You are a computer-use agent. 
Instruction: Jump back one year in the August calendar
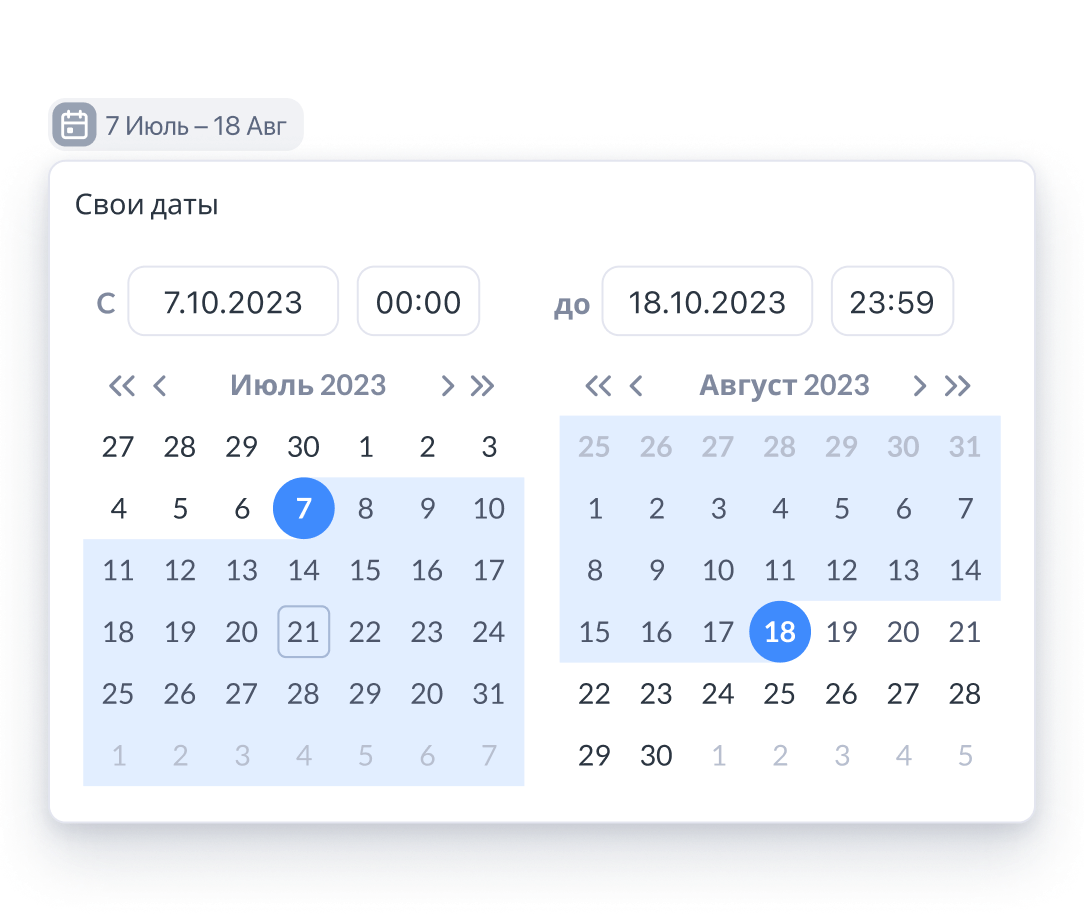click(x=598, y=386)
